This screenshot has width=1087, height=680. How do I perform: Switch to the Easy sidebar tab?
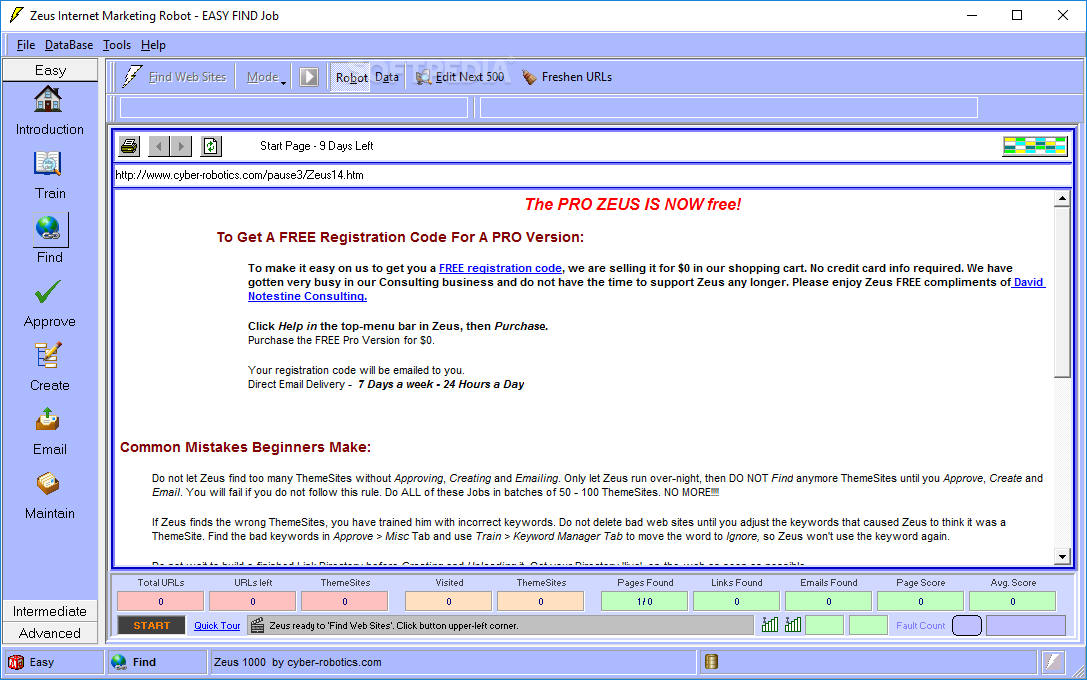[51, 70]
